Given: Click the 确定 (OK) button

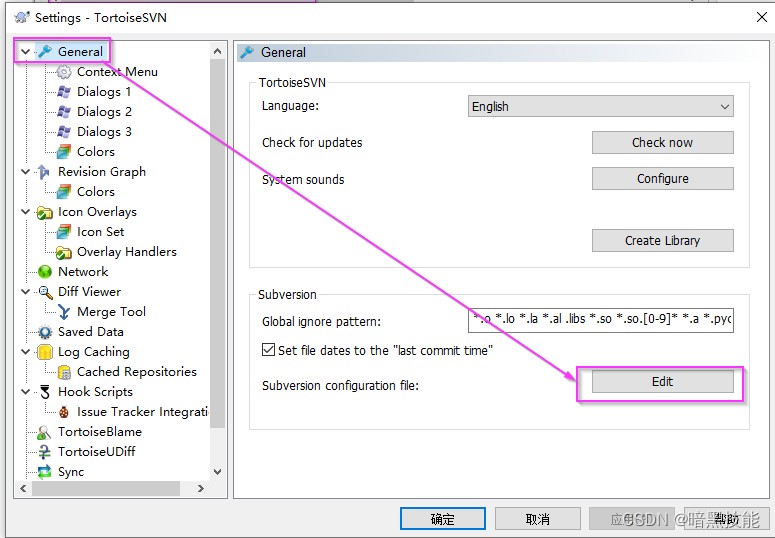Looking at the screenshot, I should 443,519.
